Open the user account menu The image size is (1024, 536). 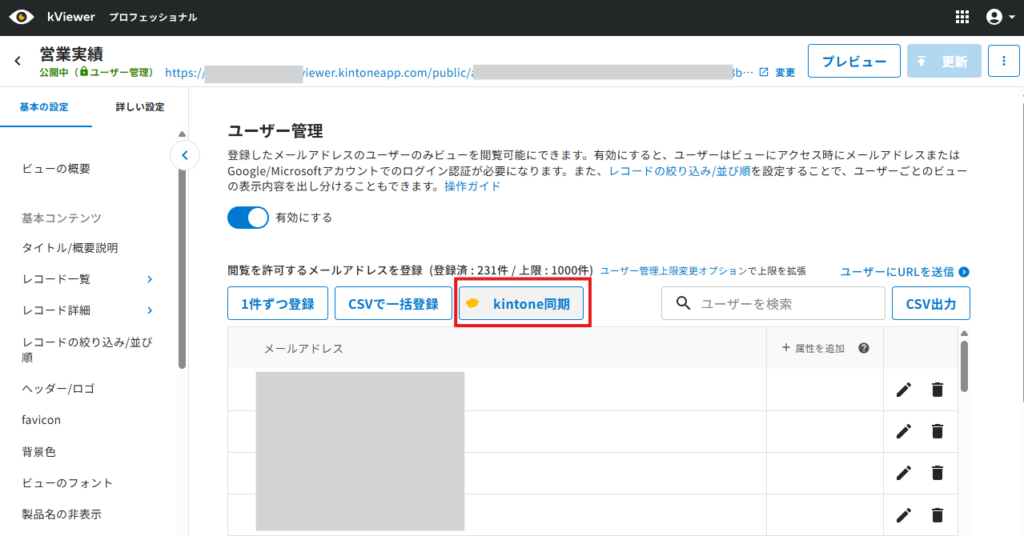tap(1000, 17)
